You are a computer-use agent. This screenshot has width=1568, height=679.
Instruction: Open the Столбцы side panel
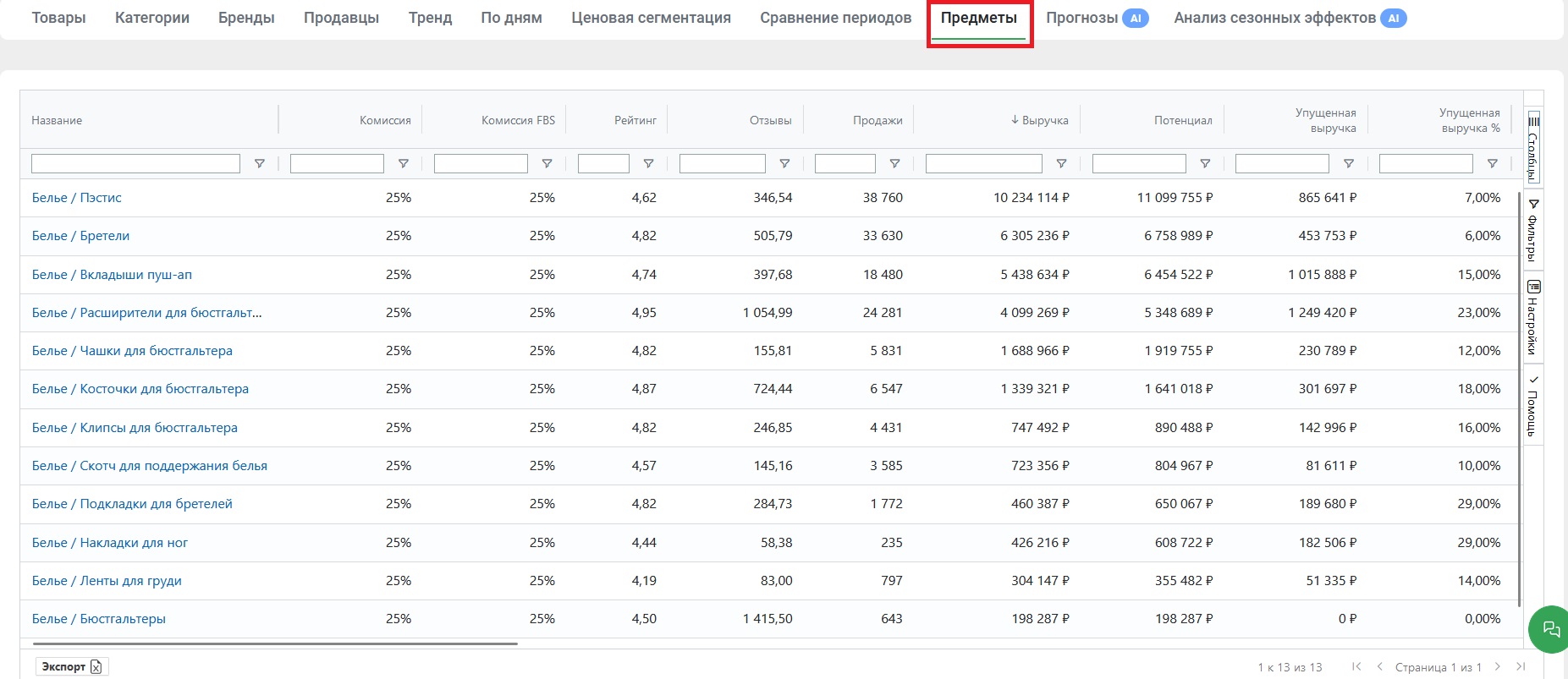(1533, 145)
